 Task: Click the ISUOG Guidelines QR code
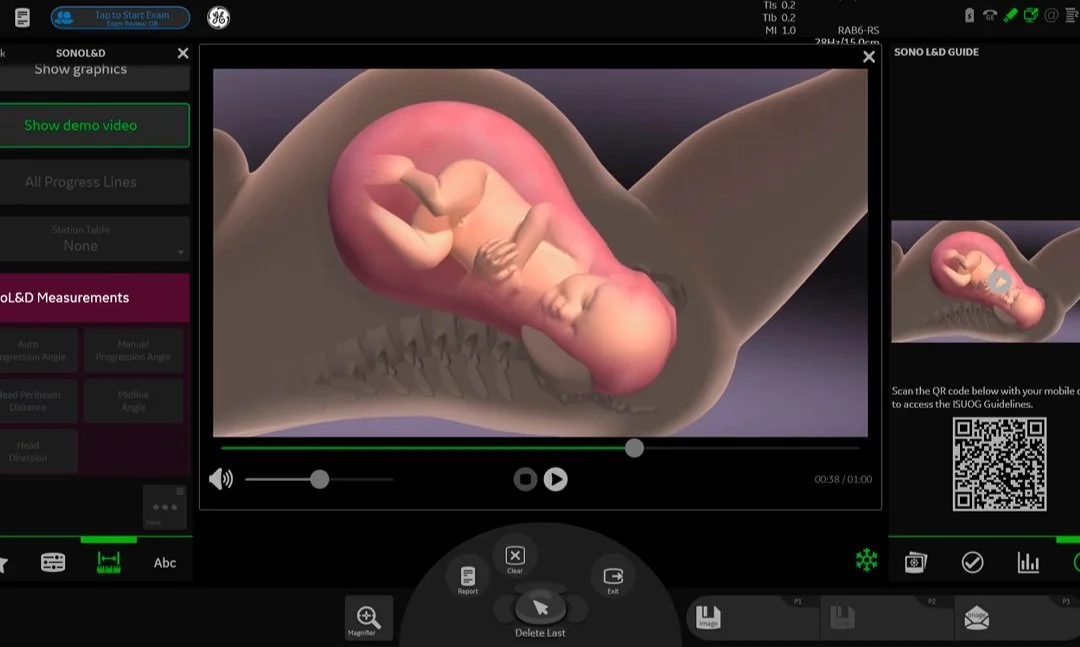(x=999, y=464)
